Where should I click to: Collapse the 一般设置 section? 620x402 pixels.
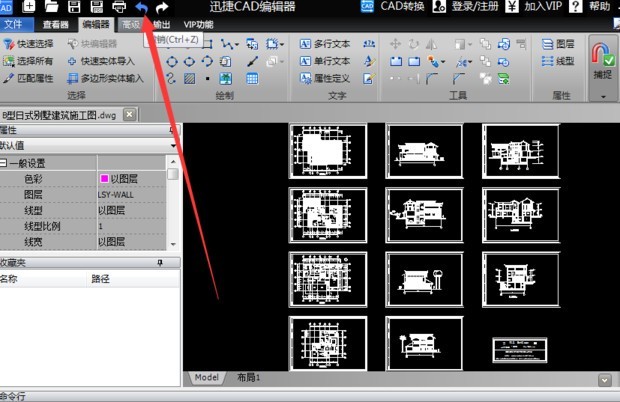[x=3, y=162]
